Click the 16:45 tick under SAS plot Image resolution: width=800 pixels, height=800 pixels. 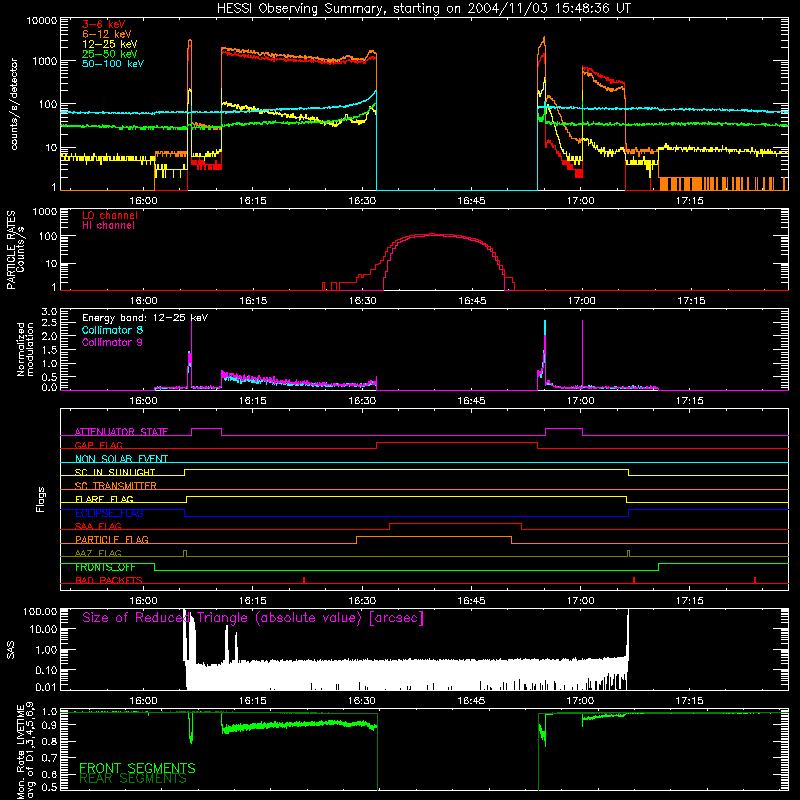click(471, 701)
